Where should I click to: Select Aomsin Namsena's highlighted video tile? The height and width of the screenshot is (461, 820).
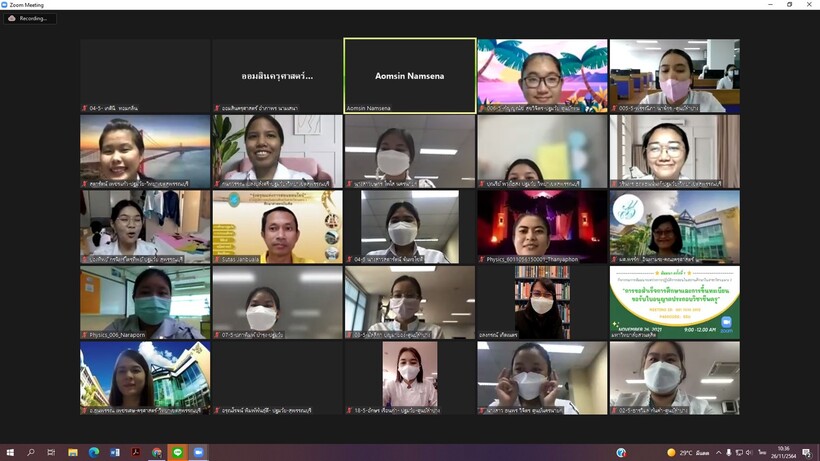[409, 75]
